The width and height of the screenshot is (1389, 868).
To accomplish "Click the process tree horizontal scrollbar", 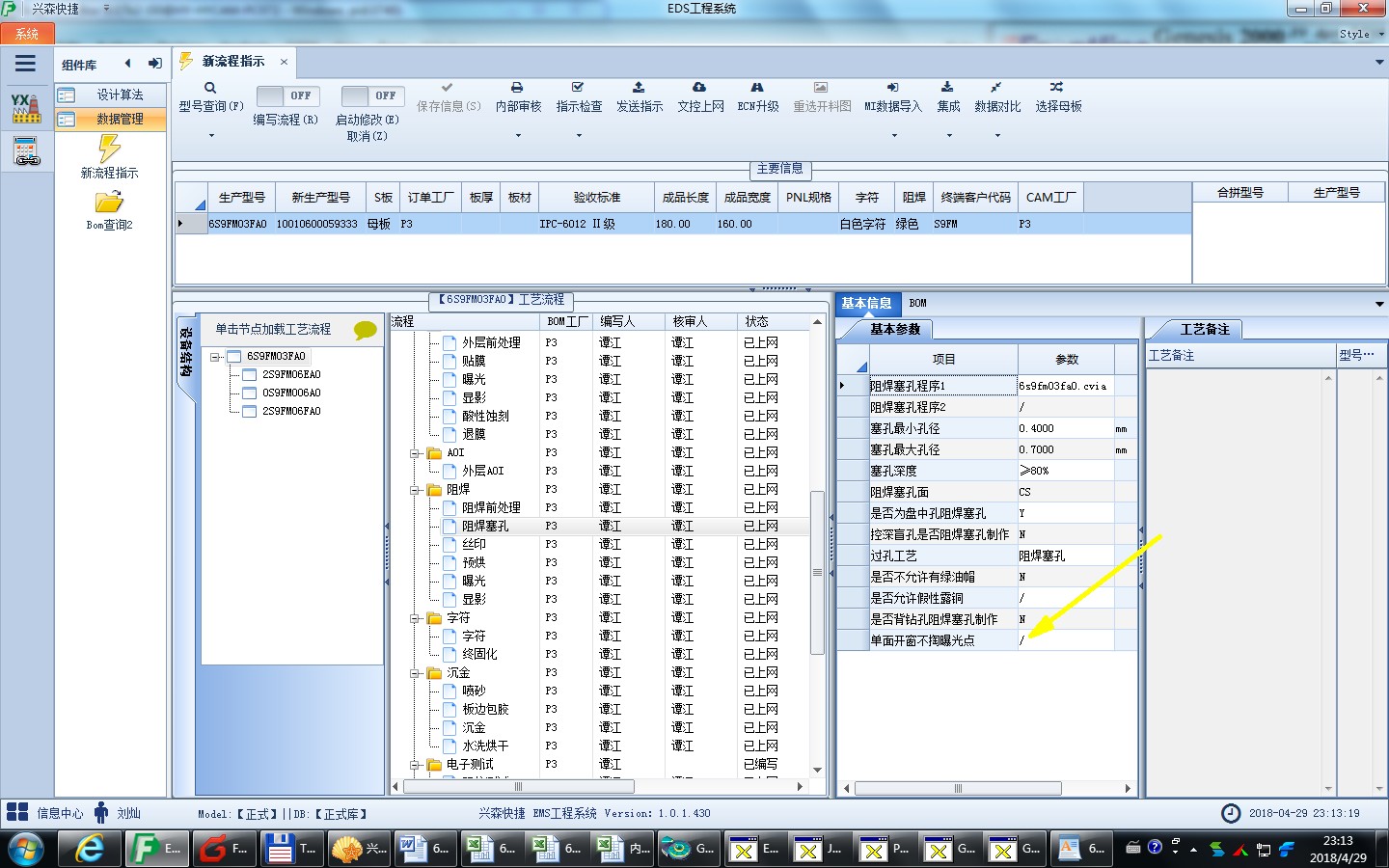I will click(x=518, y=787).
